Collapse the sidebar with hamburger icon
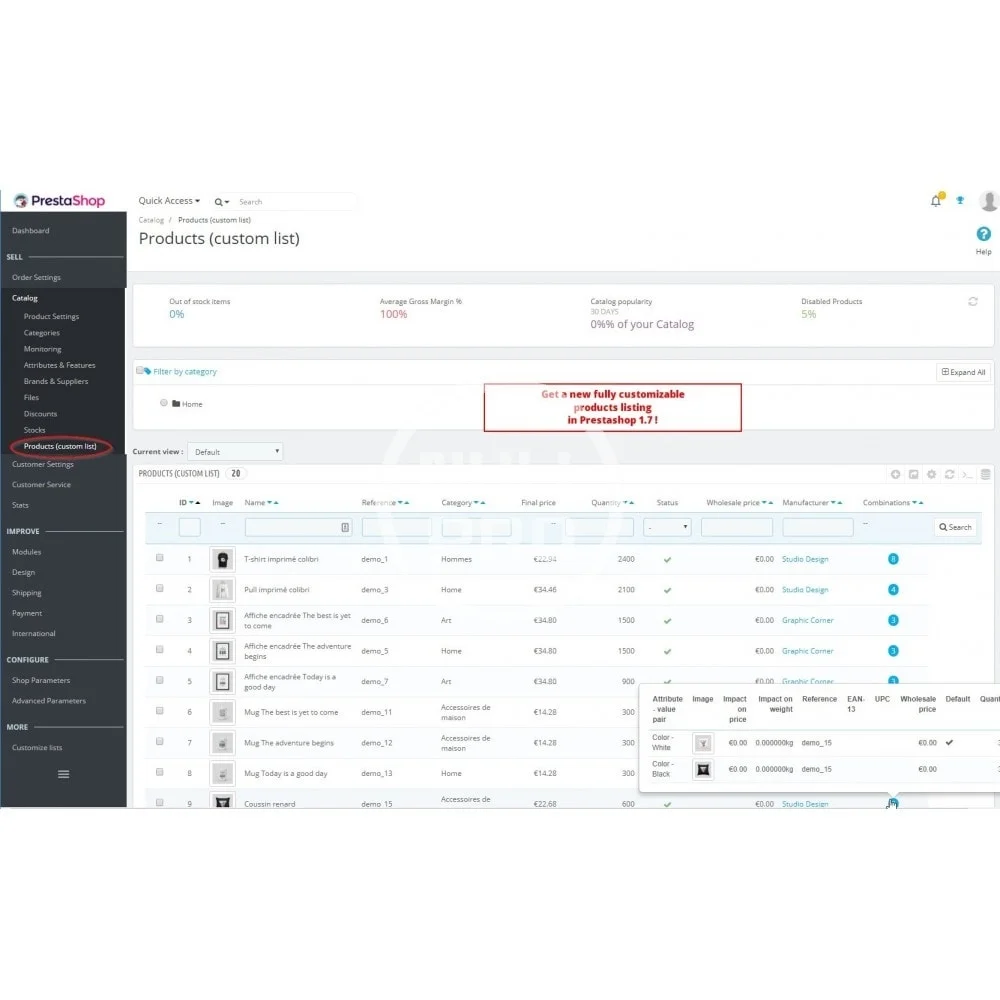 (63, 774)
